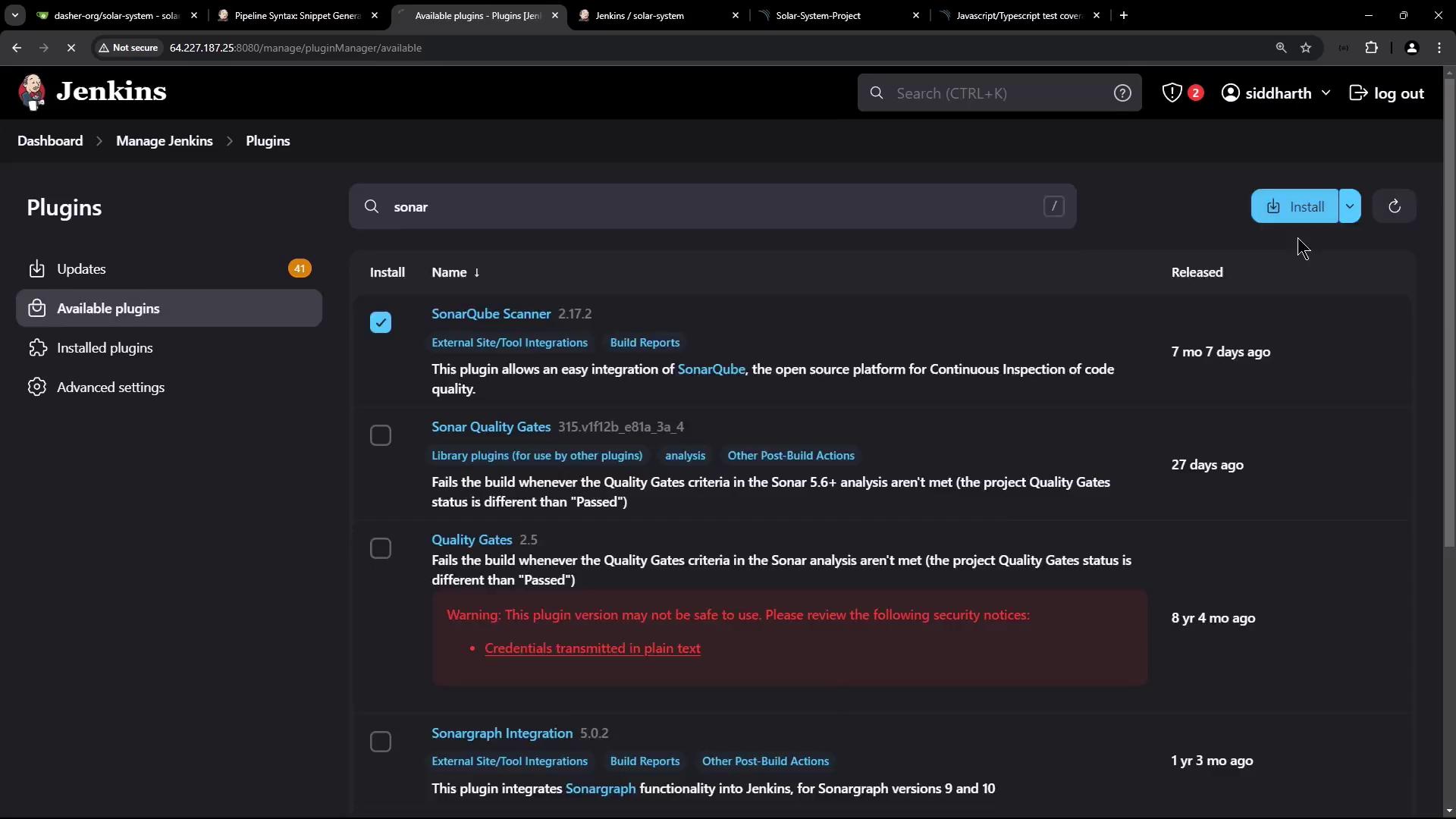Open security warnings shield icon

point(1172,93)
